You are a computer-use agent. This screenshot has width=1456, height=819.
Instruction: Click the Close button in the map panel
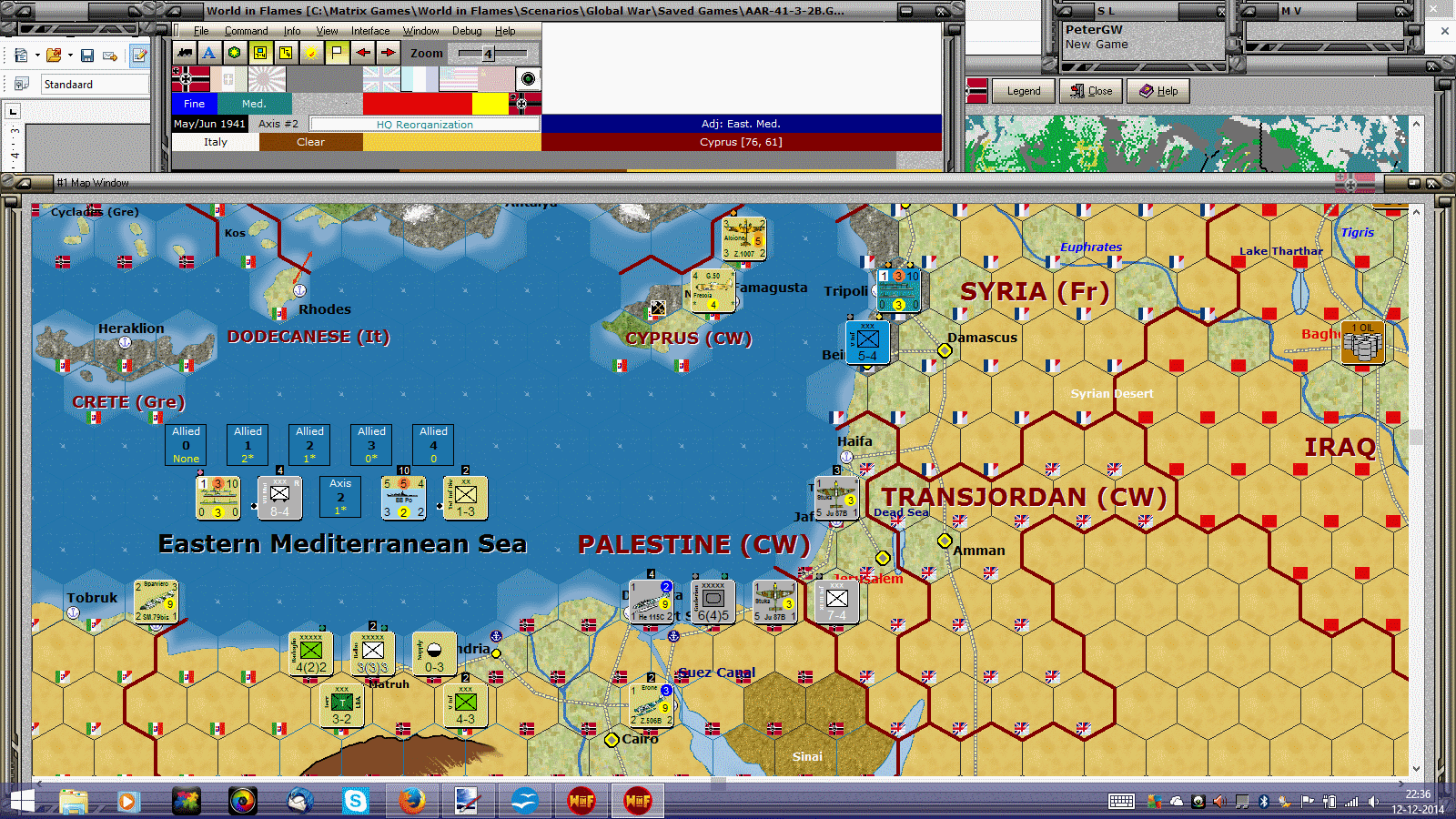[1091, 91]
